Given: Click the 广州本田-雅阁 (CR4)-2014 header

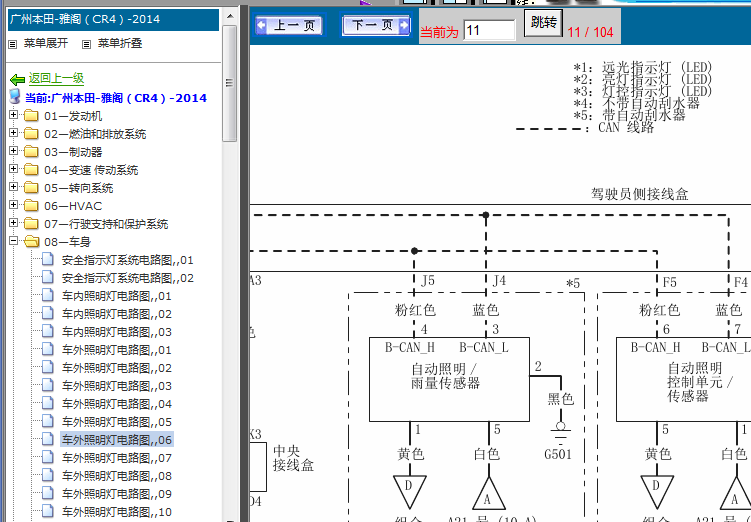Looking at the screenshot, I should pos(114,20).
